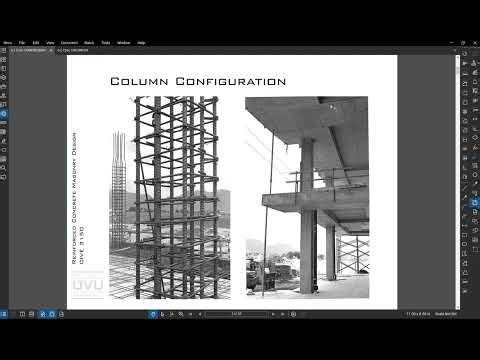The height and width of the screenshot is (360, 480).
Task: Click the Previous View circular icon
Action: tap(293, 314)
